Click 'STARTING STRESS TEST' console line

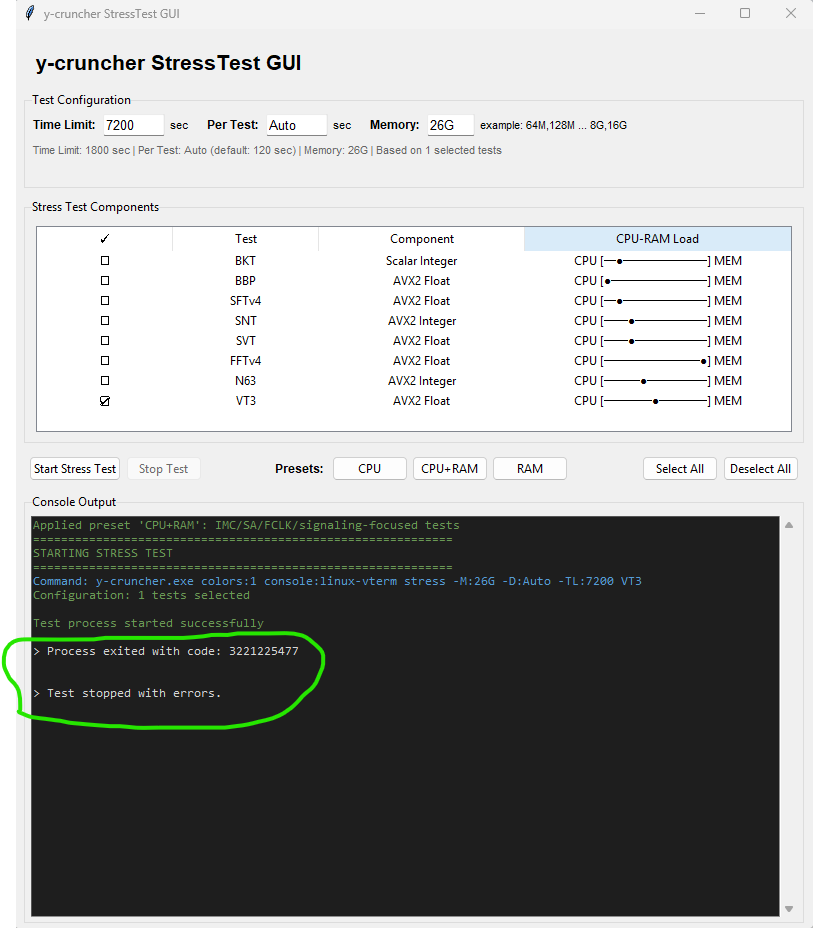[x=103, y=553]
